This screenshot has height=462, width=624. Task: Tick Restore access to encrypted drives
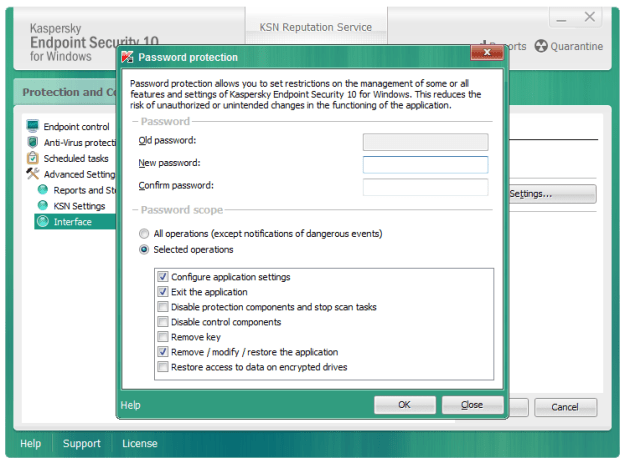[163, 367]
